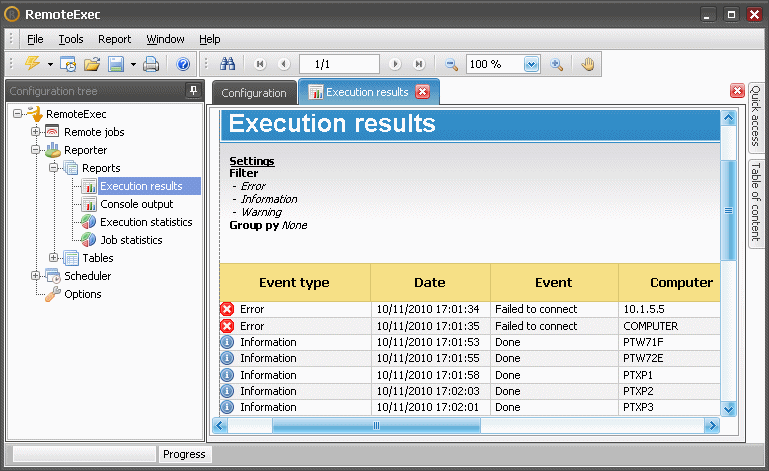This screenshot has width=769, height=471.
Task: Open the 100 % zoom dropdown
Action: coord(531,64)
